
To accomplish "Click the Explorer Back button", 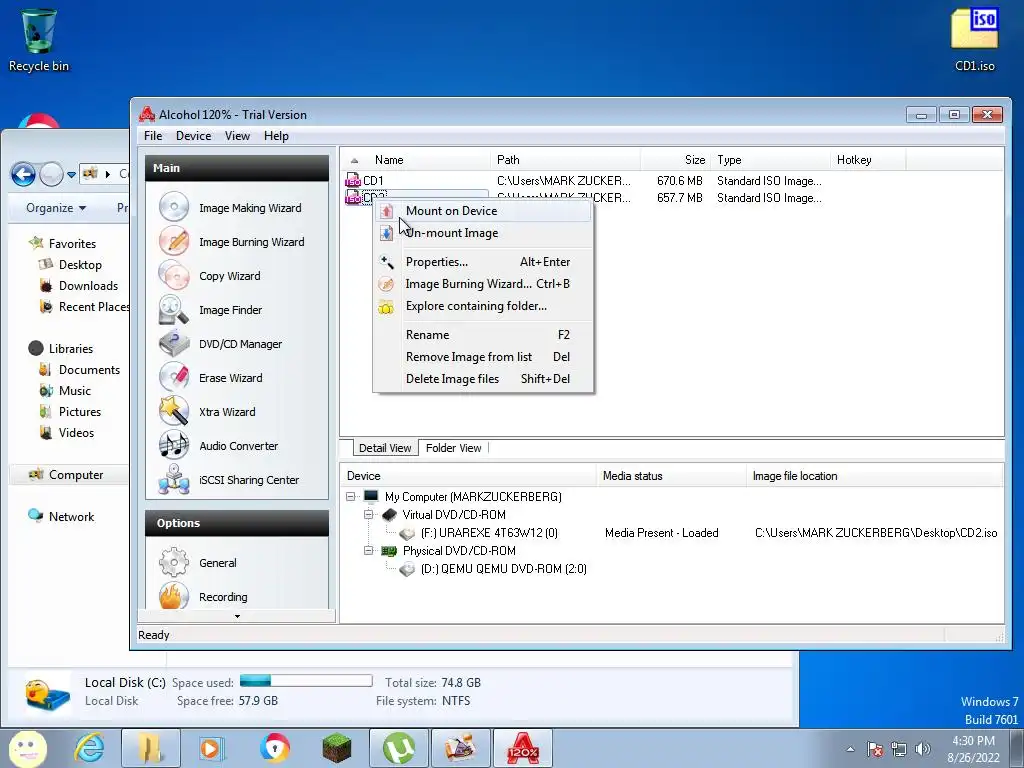I will [x=23, y=174].
